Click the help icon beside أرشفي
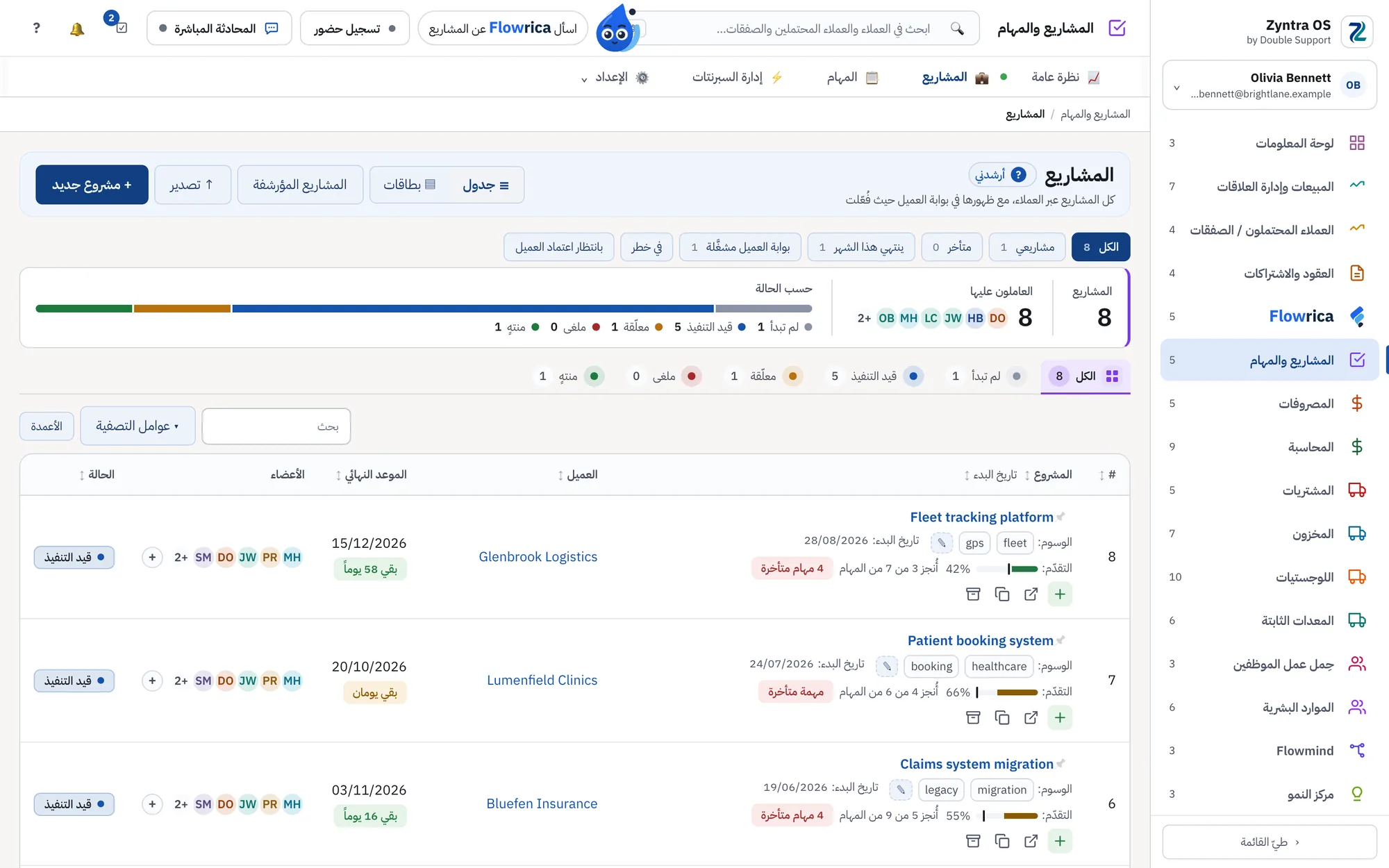The height and width of the screenshot is (868, 1389). 1018,175
